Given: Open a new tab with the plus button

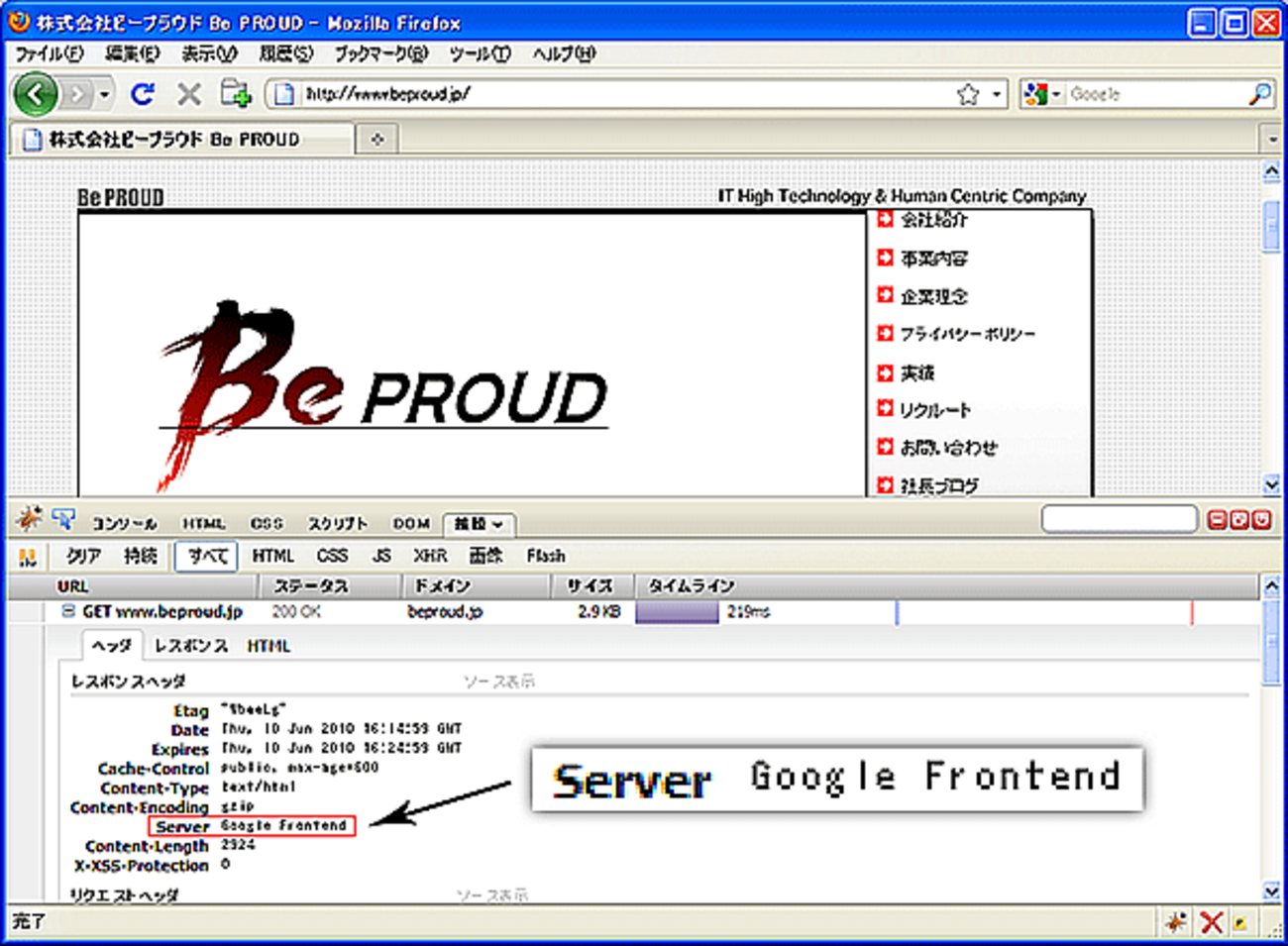Looking at the screenshot, I should tap(376, 140).
